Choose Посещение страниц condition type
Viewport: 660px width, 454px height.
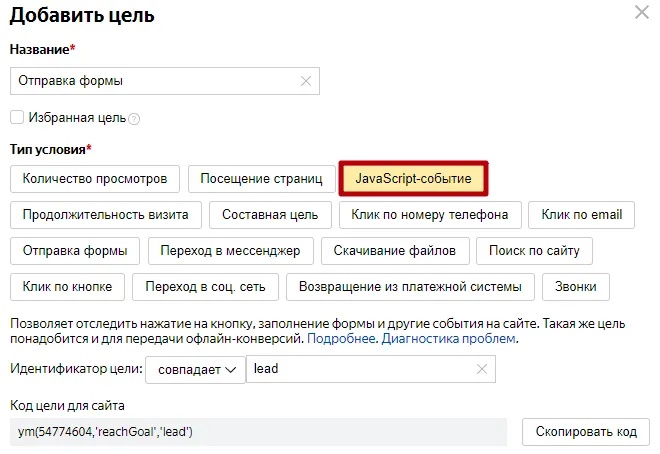pos(261,179)
